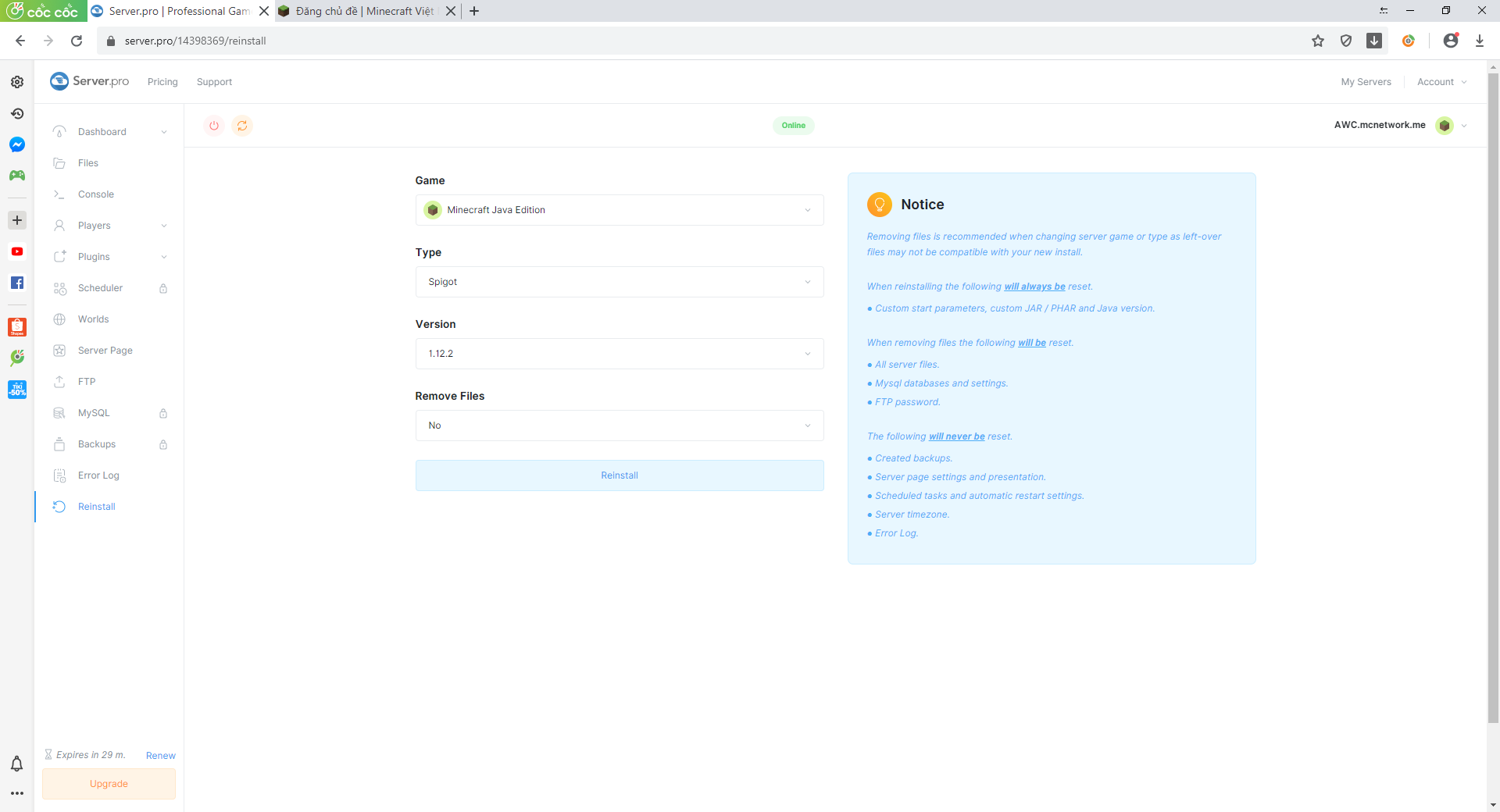
Task: Click the Minecraft server avatar icon
Action: pyautogui.click(x=1445, y=126)
